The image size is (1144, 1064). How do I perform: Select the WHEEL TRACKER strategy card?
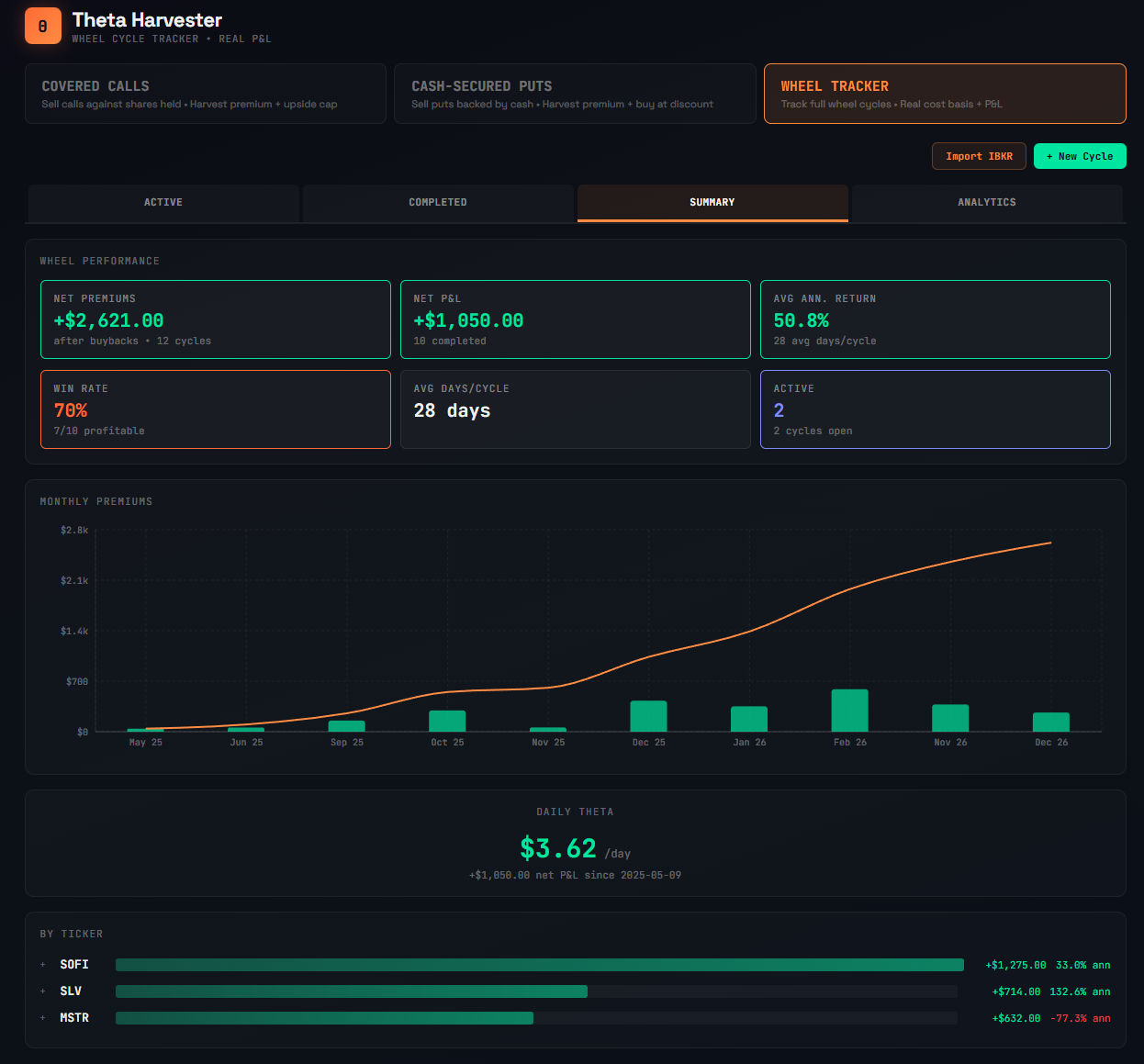[x=945, y=93]
